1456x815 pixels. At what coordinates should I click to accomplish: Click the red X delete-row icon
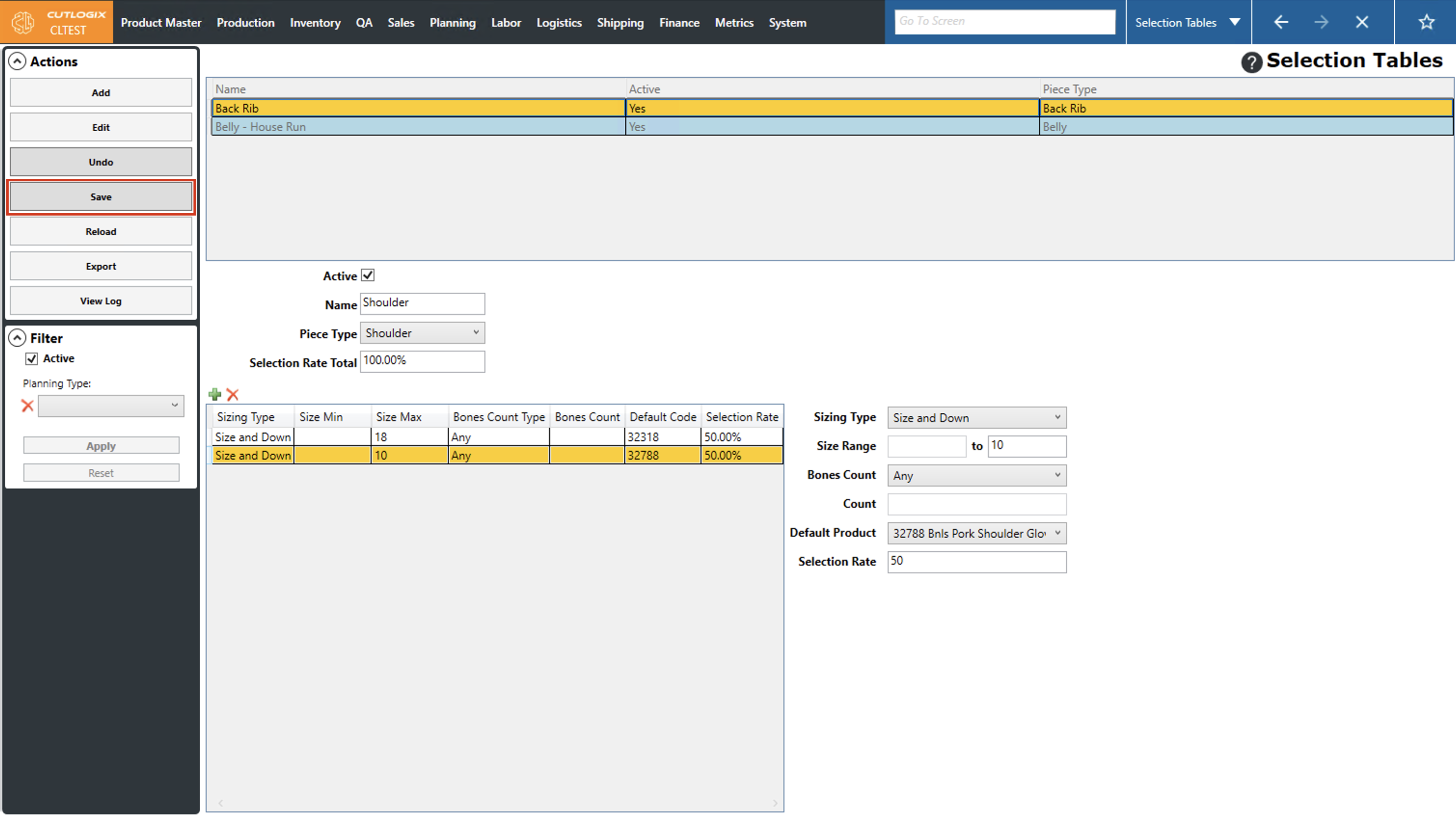[x=233, y=394]
